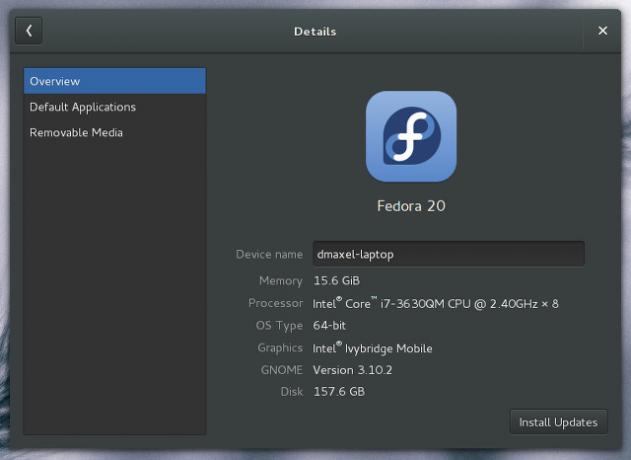The width and height of the screenshot is (631, 460).
Task: Click the Install Updates button
Action: tap(558, 422)
